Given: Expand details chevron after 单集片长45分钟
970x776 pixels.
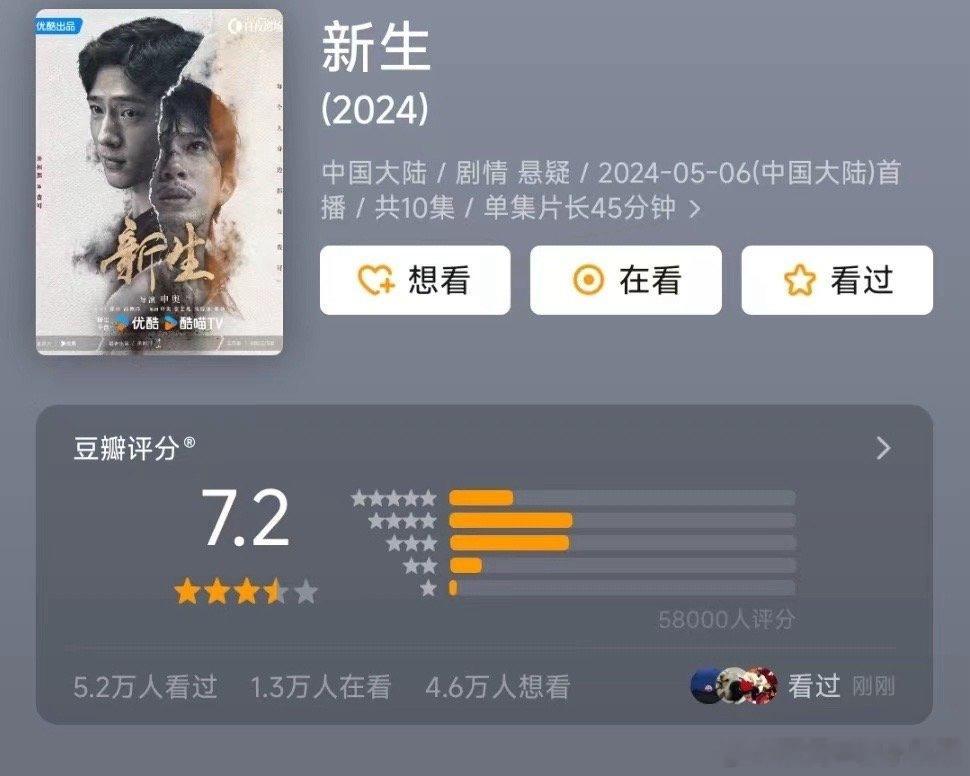Looking at the screenshot, I should 695,209.
